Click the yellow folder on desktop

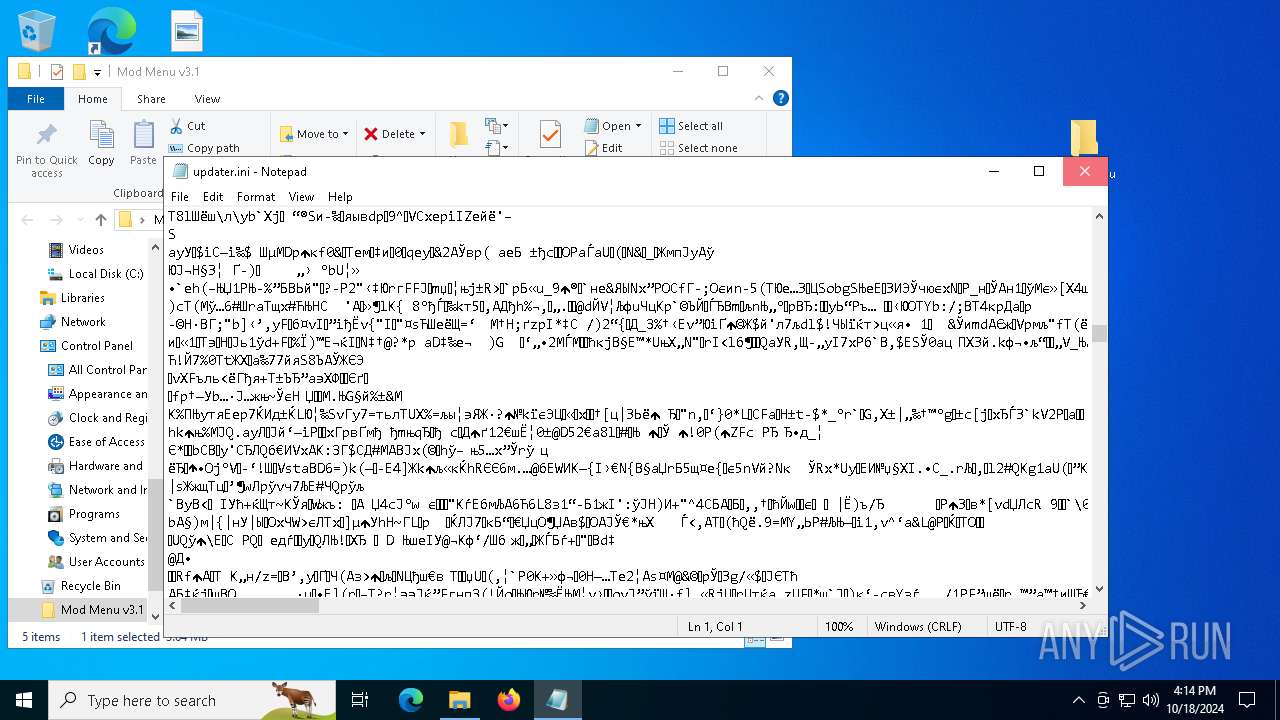point(1084,139)
